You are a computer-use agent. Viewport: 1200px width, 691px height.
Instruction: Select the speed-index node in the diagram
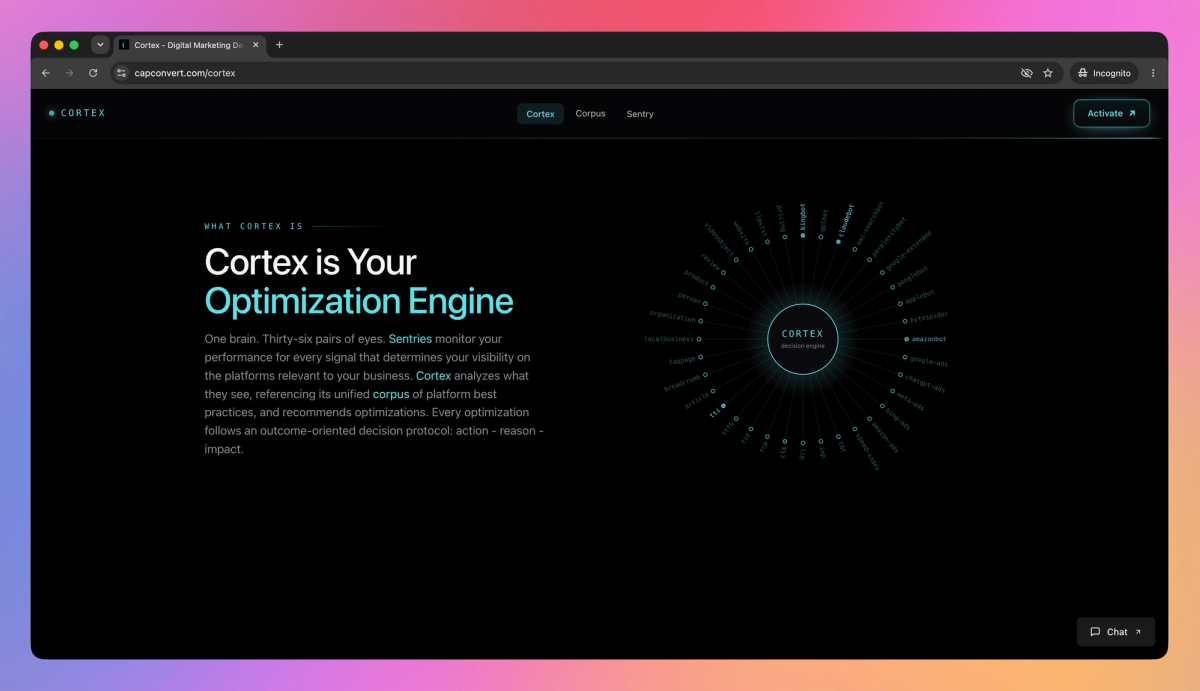866,448
